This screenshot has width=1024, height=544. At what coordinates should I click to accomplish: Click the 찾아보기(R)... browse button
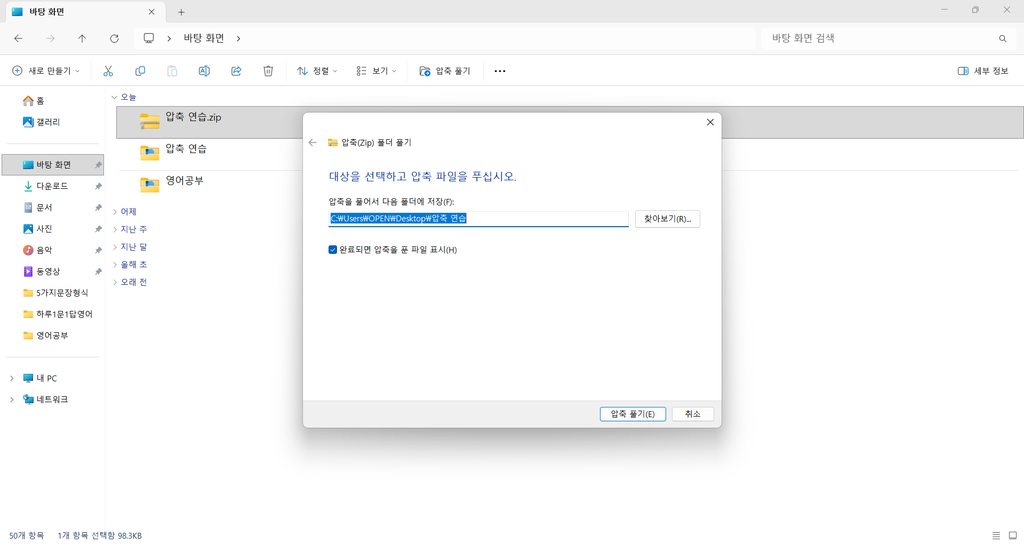(667, 219)
